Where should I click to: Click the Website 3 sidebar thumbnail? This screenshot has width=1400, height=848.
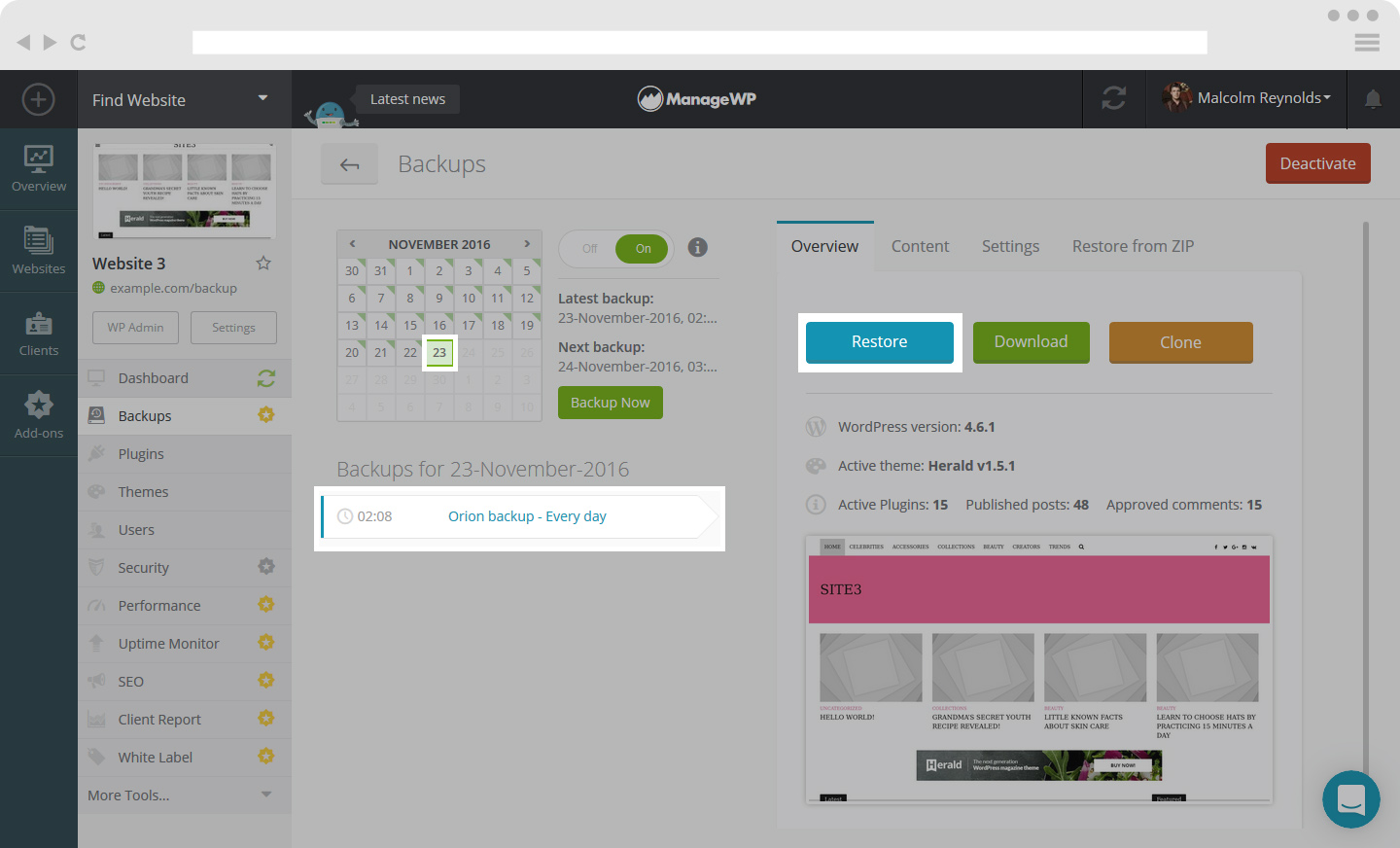[x=185, y=191]
